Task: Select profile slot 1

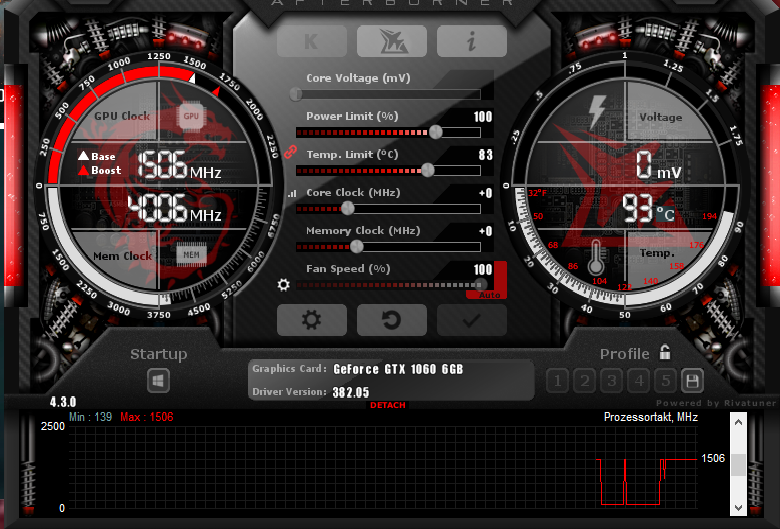Action: coord(558,381)
